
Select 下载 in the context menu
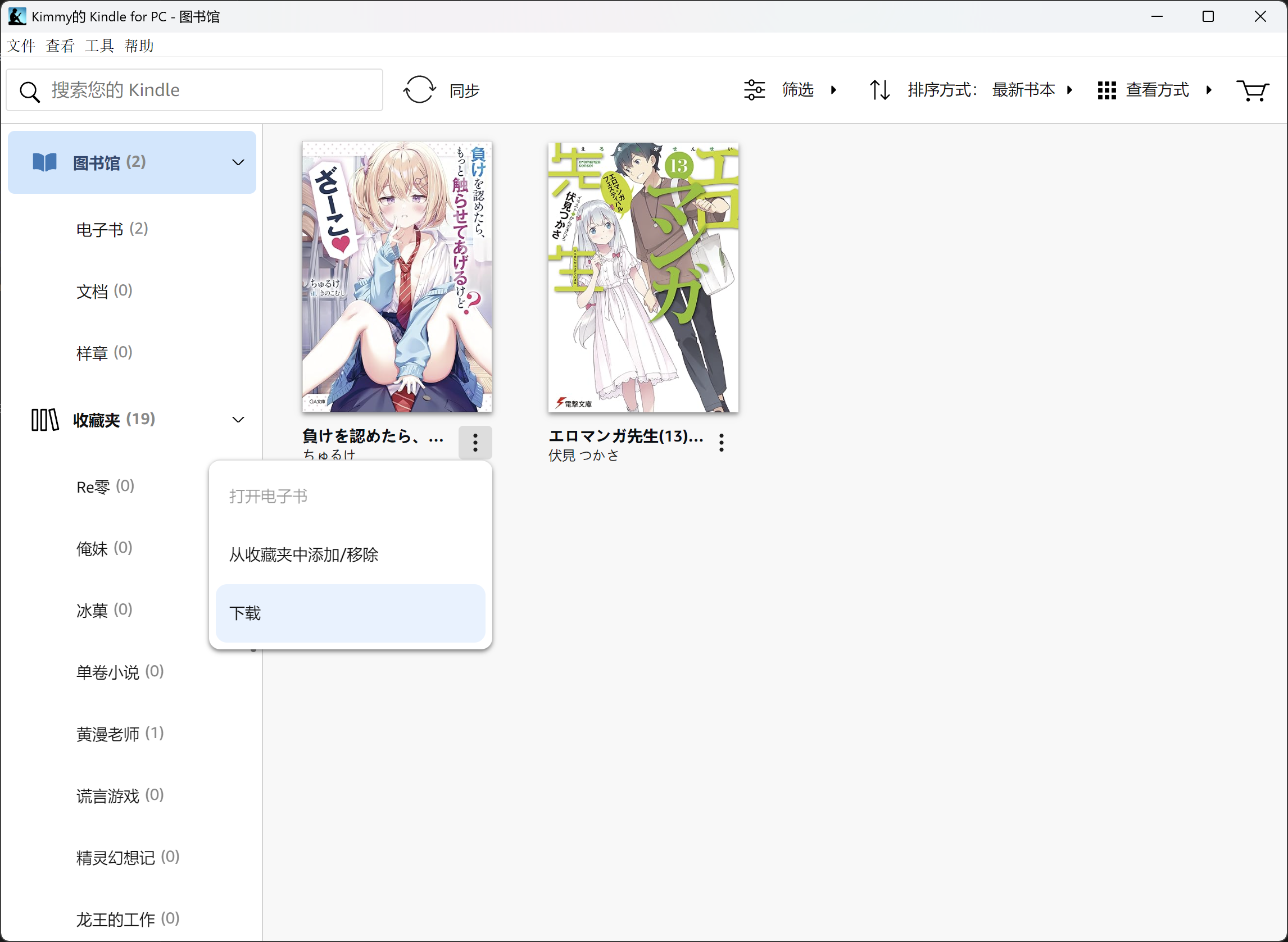[x=350, y=613]
